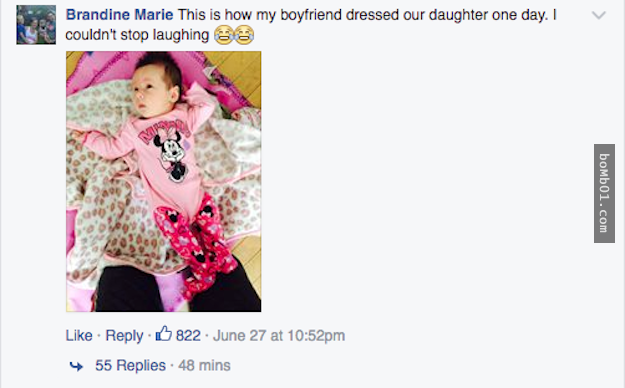
Task: Like the comment using the Like link
Action: tap(79, 335)
